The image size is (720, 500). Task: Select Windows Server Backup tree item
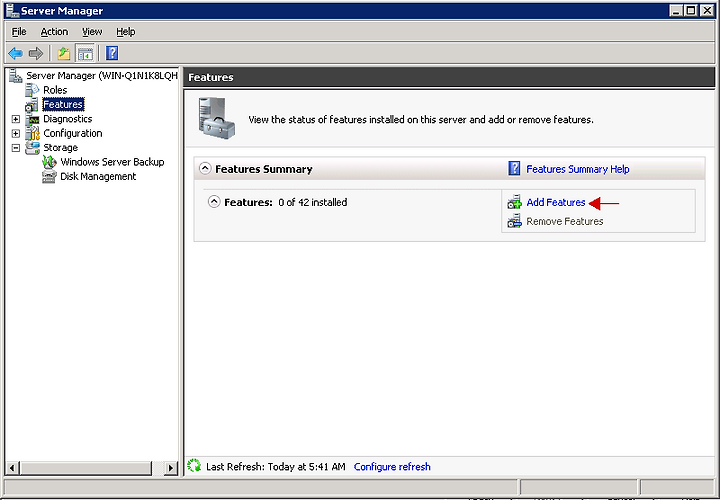coord(112,162)
